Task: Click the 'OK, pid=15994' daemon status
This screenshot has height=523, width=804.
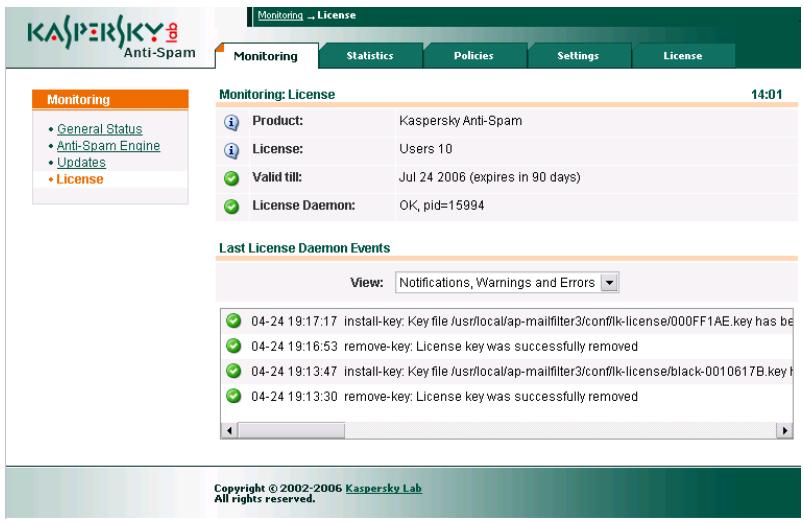Action: [x=441, y=206]
